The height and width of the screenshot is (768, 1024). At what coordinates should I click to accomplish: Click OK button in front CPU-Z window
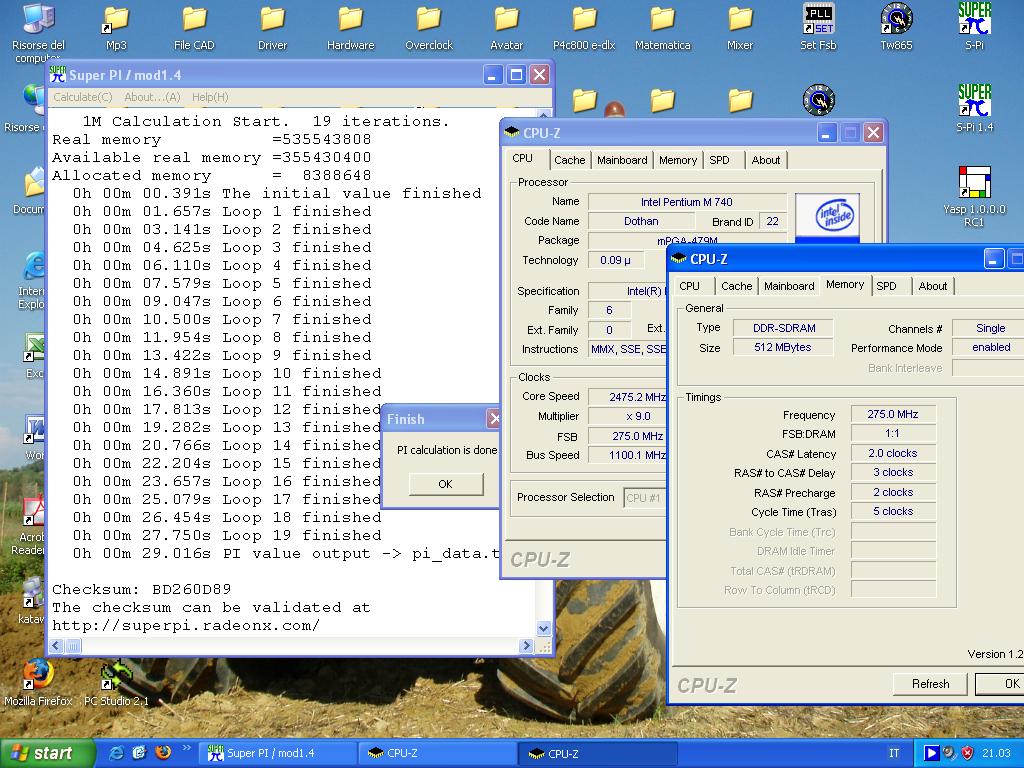(1000, 684)
